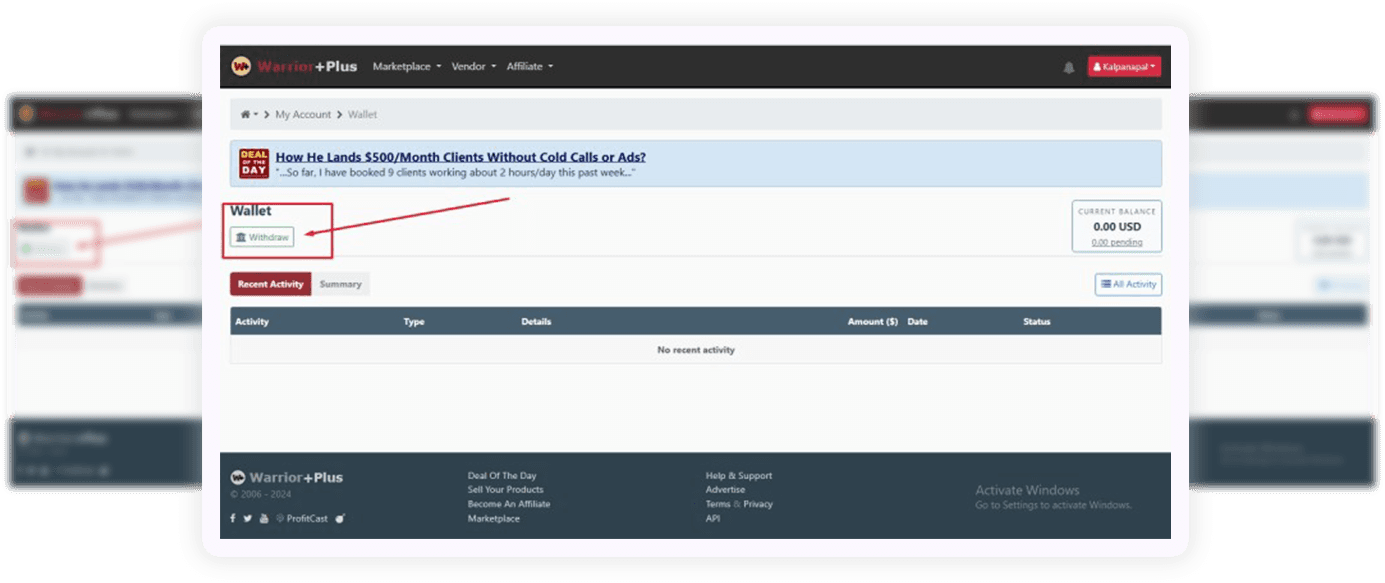
Task: Click the Withdraw button
Action: click(x=262, y=237)
